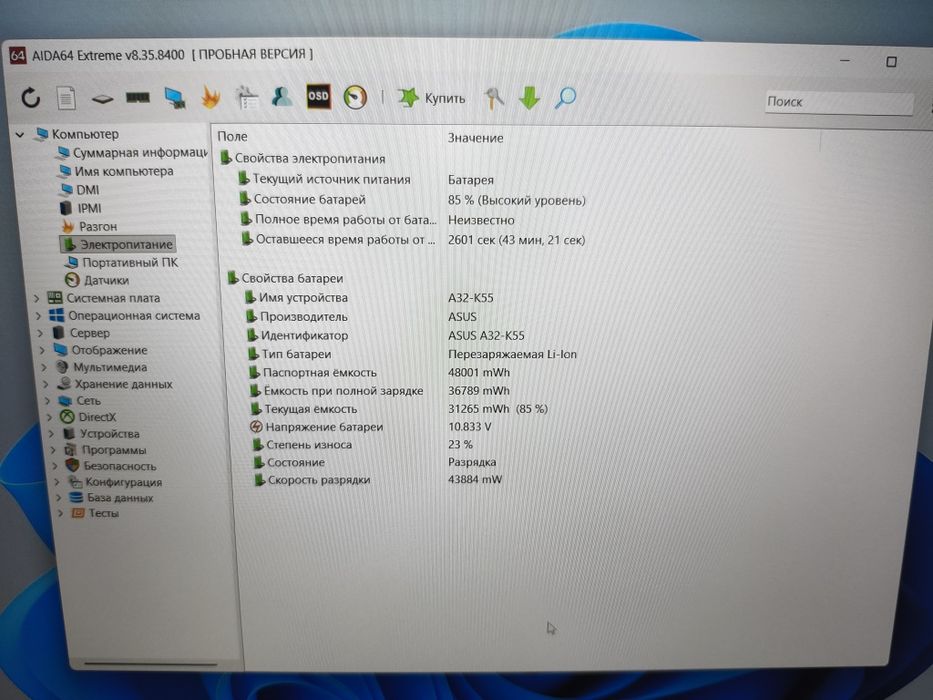Click the Купить buy button
The height and width of the screenshot is (700, 933).
pyautogui.click(x=432, y=98)
